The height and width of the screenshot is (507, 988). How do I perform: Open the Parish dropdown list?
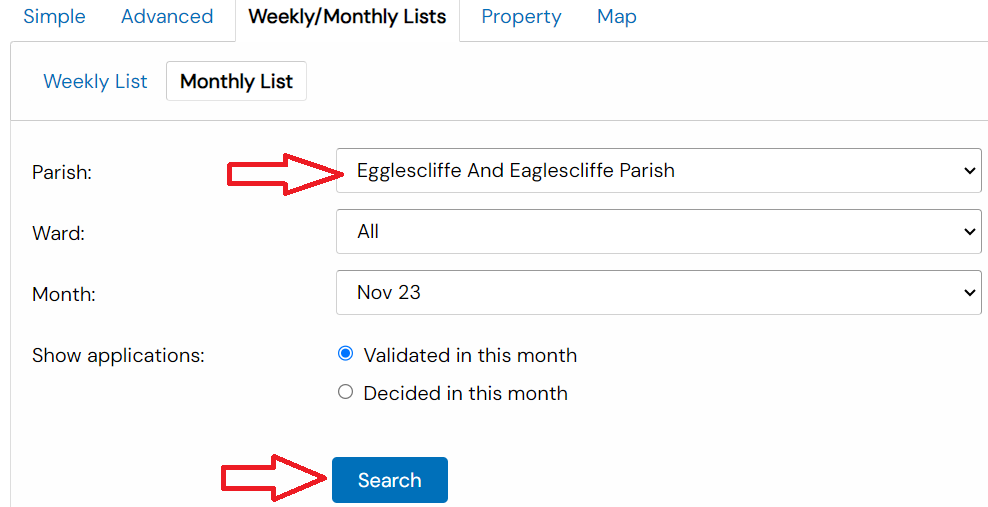(x=658, y=171)
